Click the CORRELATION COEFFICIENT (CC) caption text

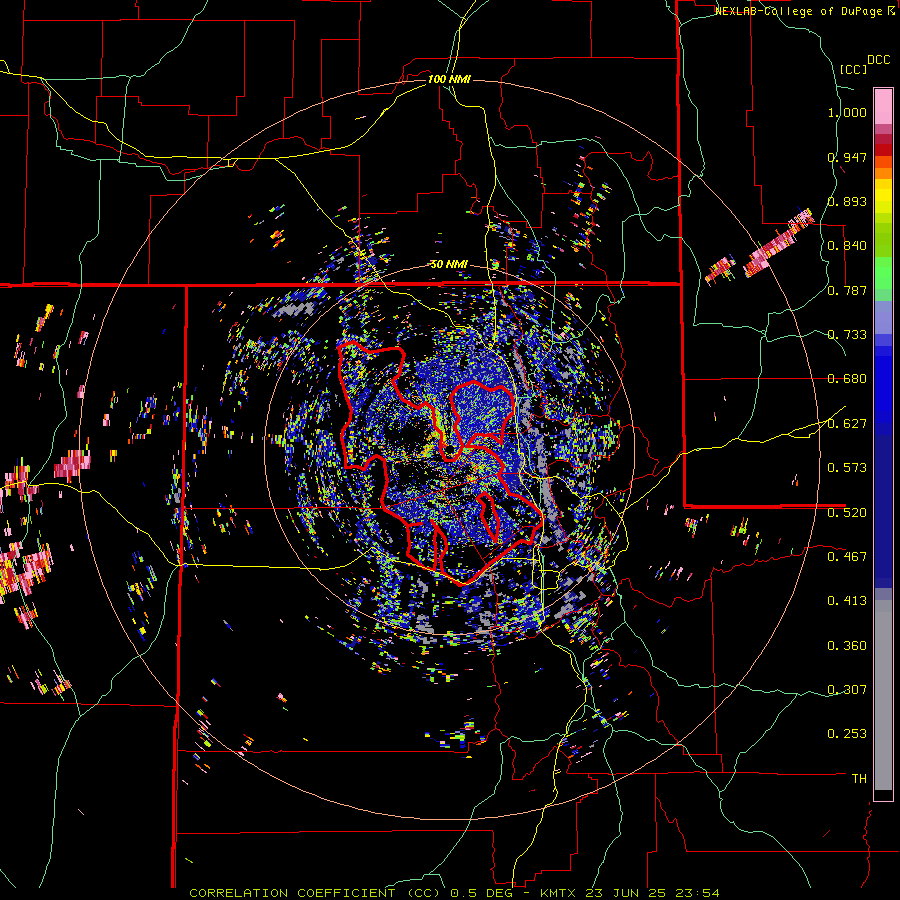point(315,893)
